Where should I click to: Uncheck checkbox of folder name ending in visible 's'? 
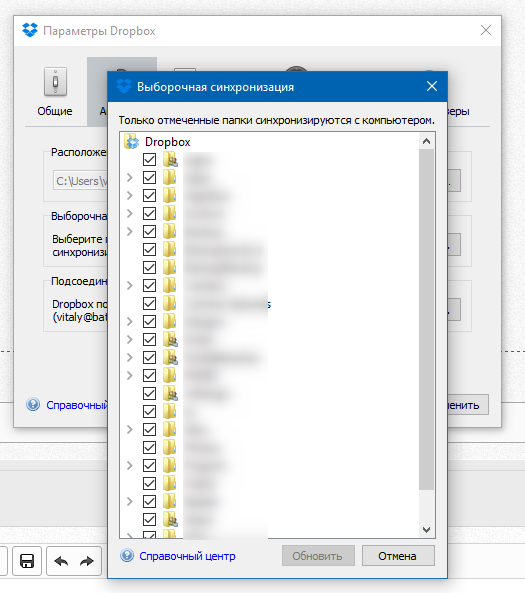pos(149,303)
